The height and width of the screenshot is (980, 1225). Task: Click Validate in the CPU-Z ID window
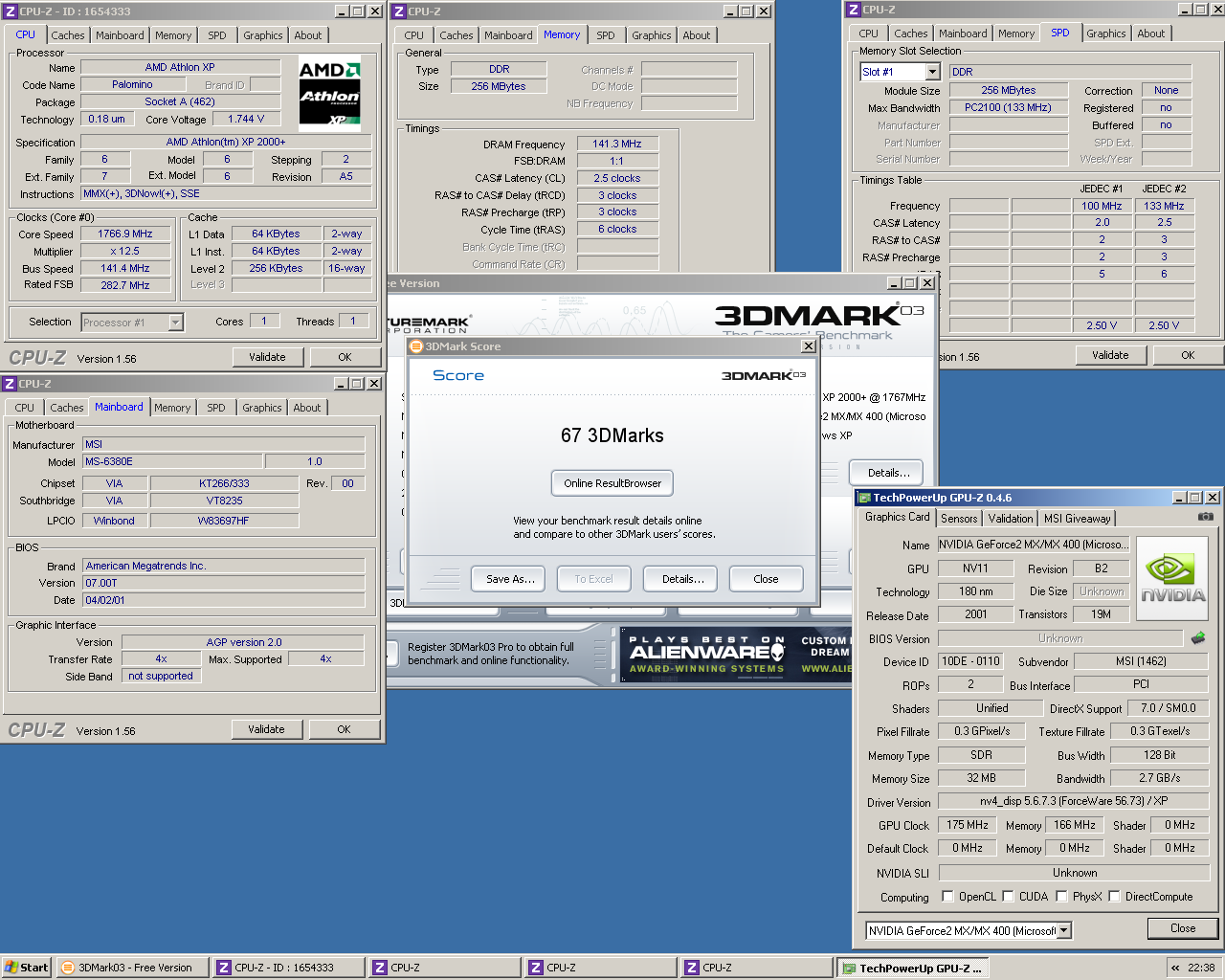(x=267, y=357)
